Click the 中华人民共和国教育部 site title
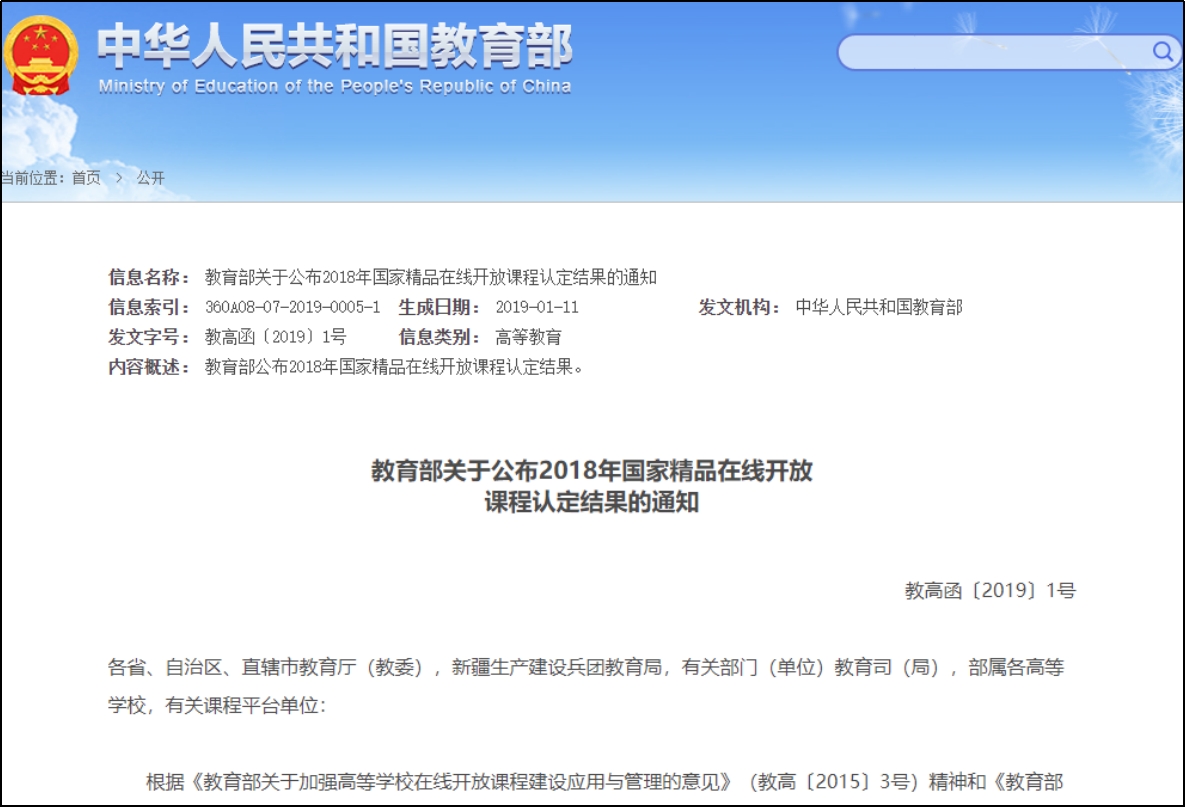 coord(335,45)
